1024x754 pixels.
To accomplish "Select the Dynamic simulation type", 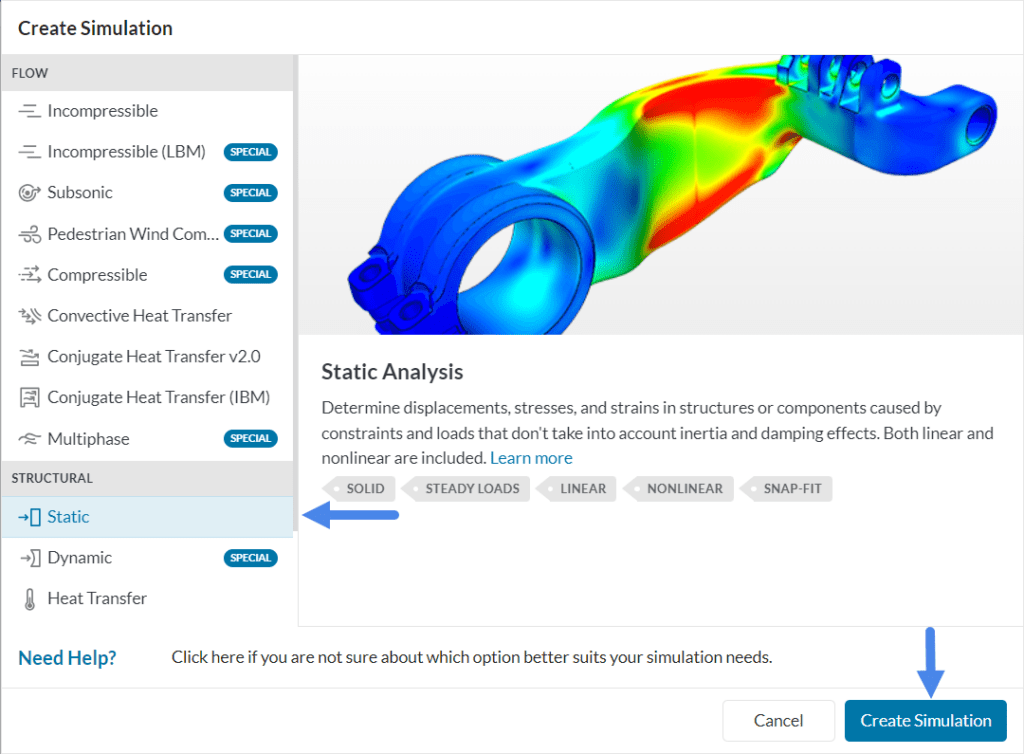I will point(78,557).
